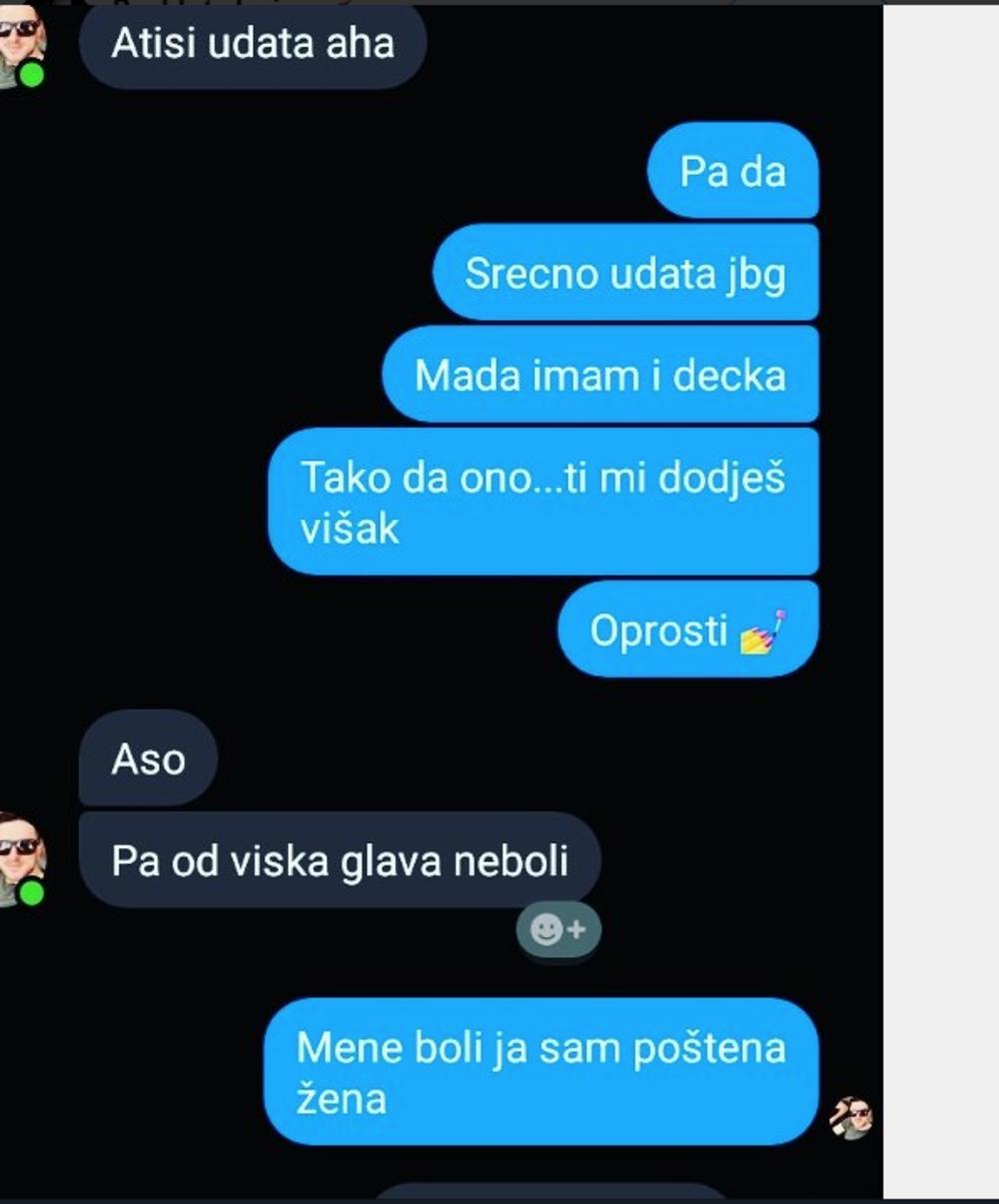The width and height of the screenshot is (999, 1204).
Task: Select the 'Pa da' message bubble
Action: coord(733,171)
